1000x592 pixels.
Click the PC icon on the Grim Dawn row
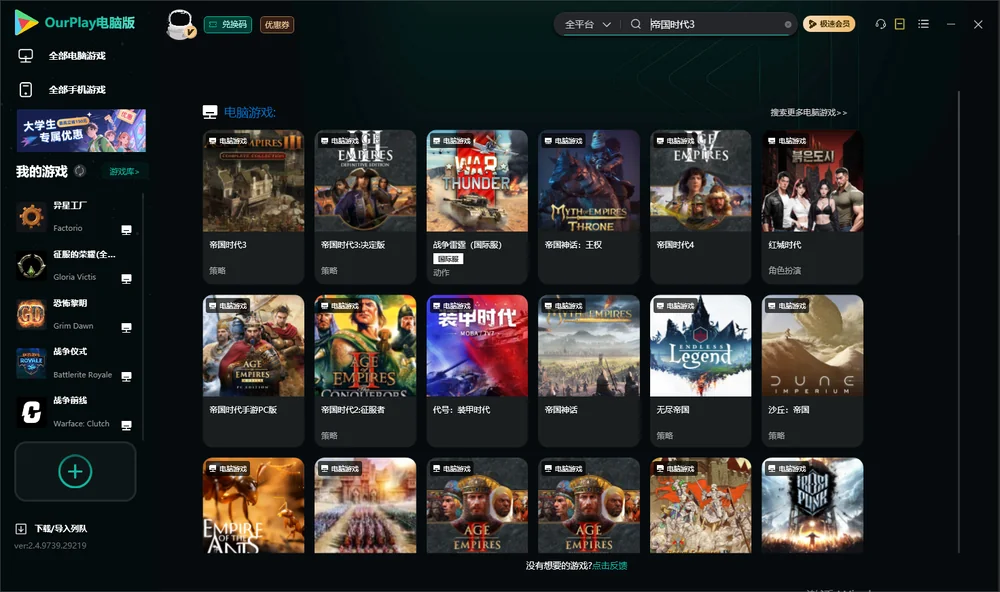pyautogui.click(x=126, y=327)
